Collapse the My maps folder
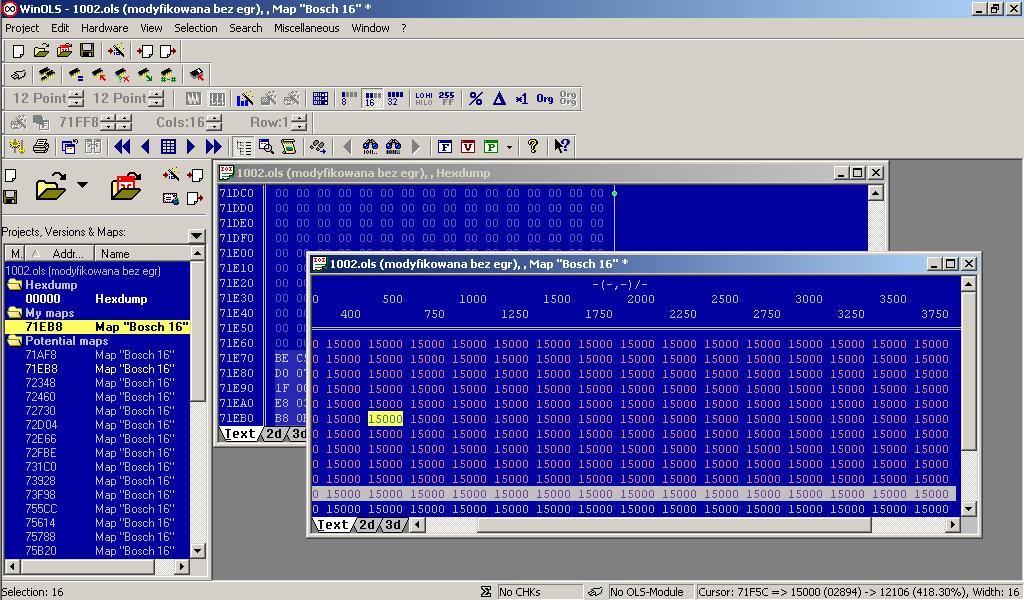 click(13, 313)
